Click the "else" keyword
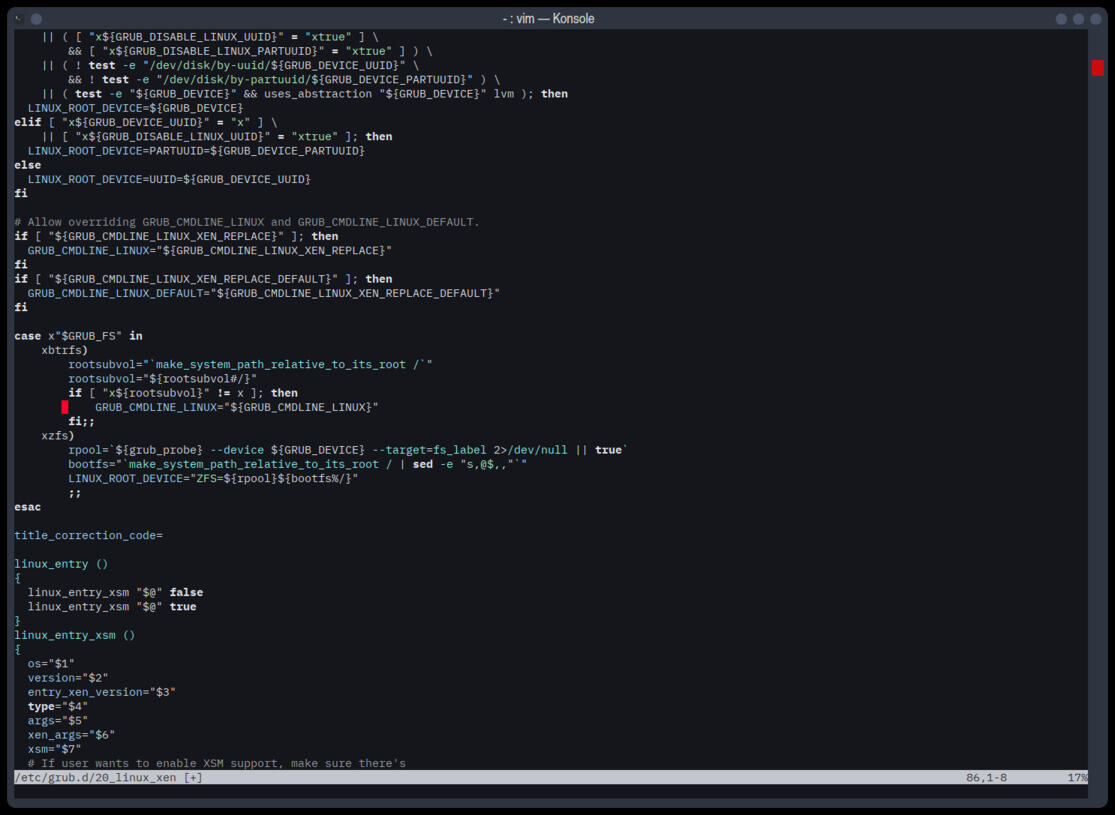This screenshot has height=815, width=1115. click(x=28, y=165)
